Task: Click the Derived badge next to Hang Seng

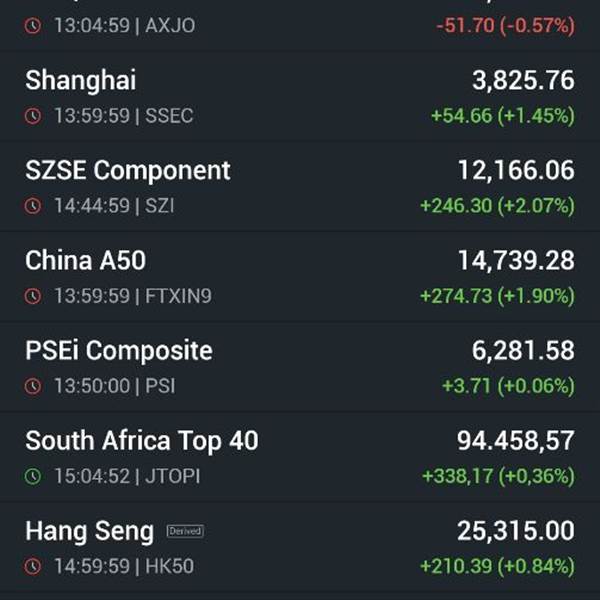Action: pos(185,531)
